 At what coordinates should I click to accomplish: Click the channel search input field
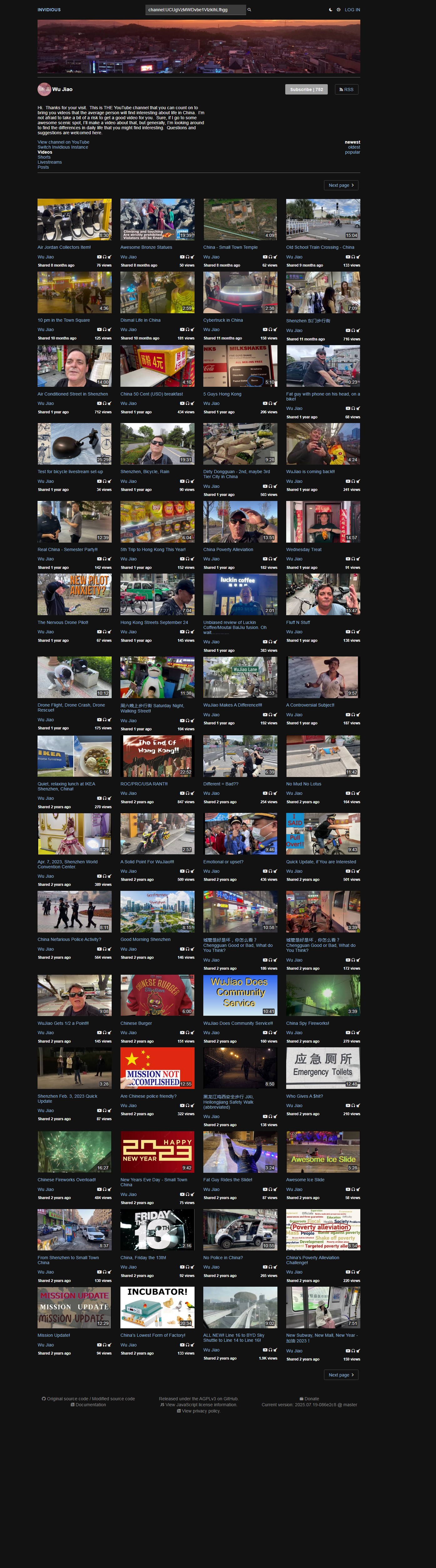click(196, 10)
